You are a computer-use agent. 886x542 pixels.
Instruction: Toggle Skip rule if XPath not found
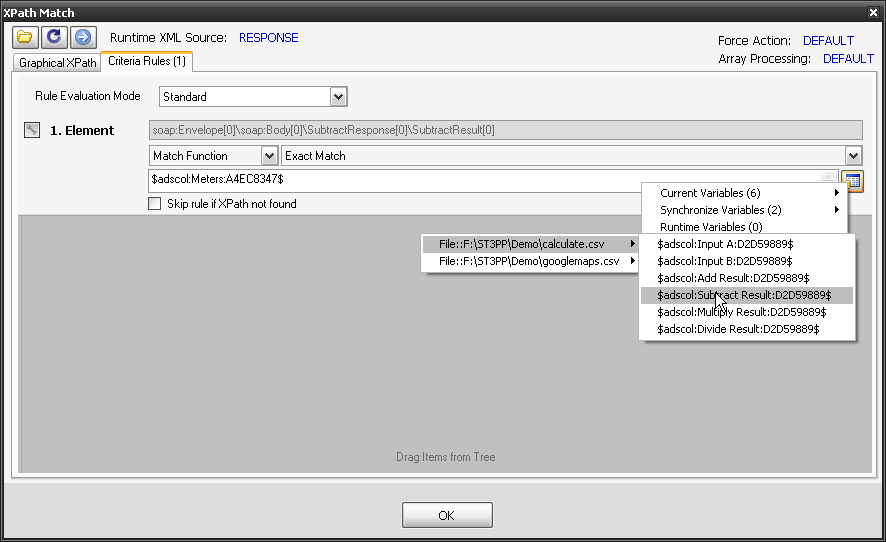click(154, 203)
